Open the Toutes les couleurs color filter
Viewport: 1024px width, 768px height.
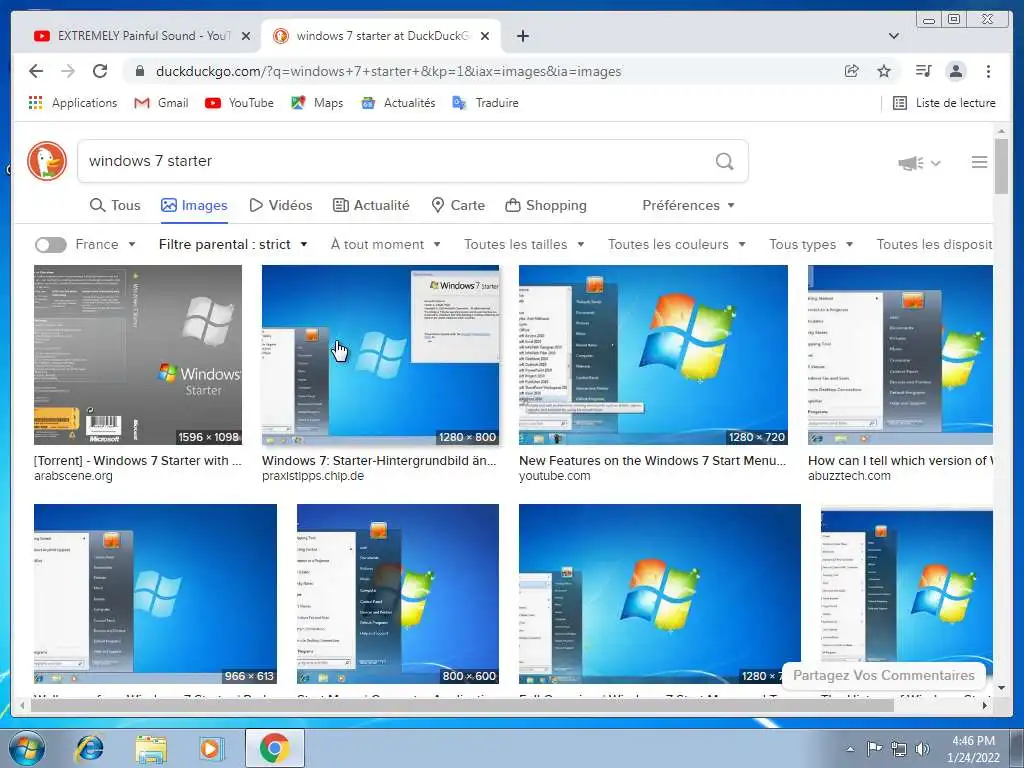click(x=677, y=244)
